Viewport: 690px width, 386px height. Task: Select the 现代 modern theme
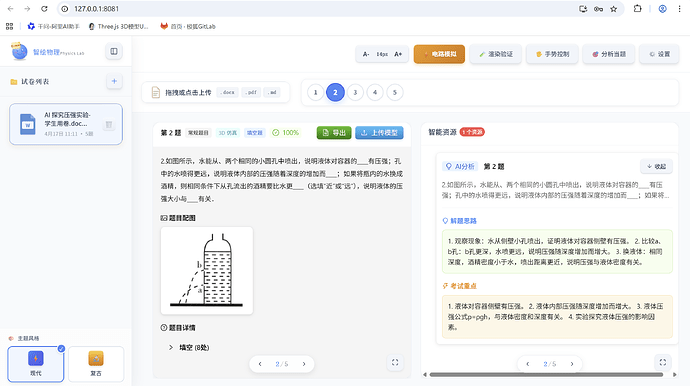[36, 364]
